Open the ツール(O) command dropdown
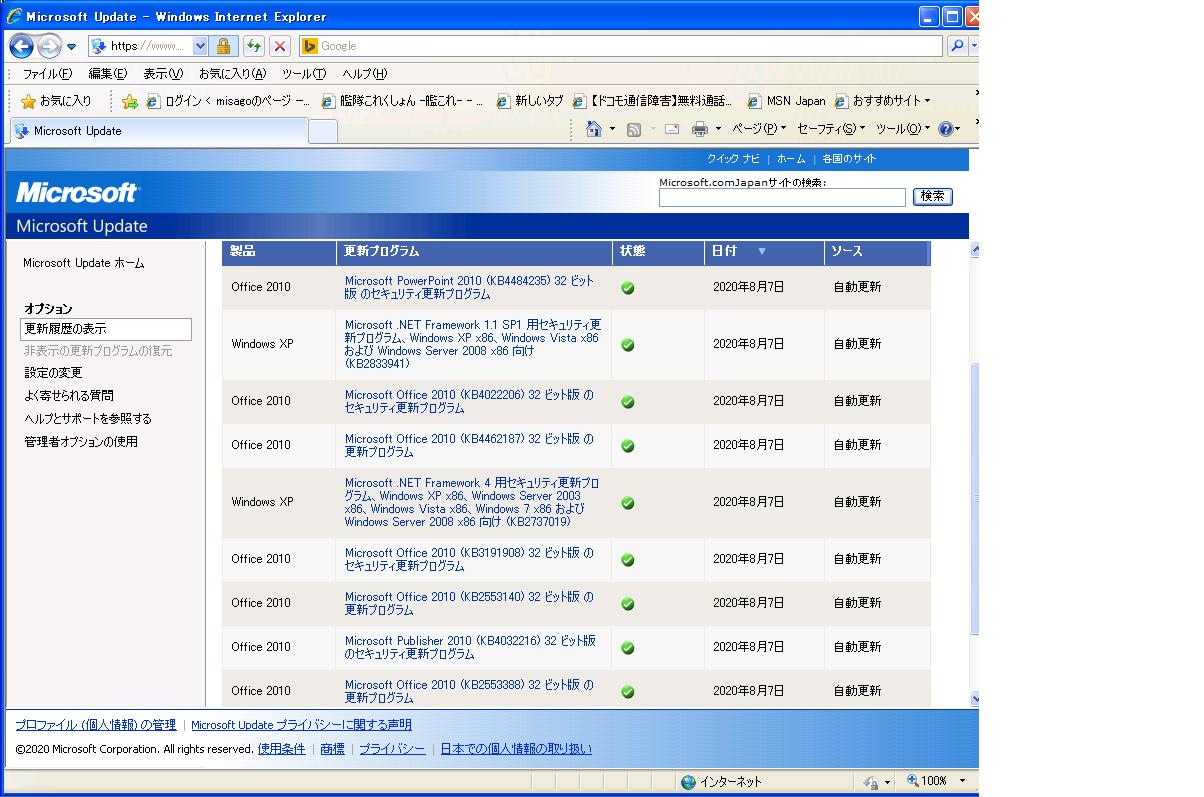The width and height of the screenshot is (1204, 797). 904,129
